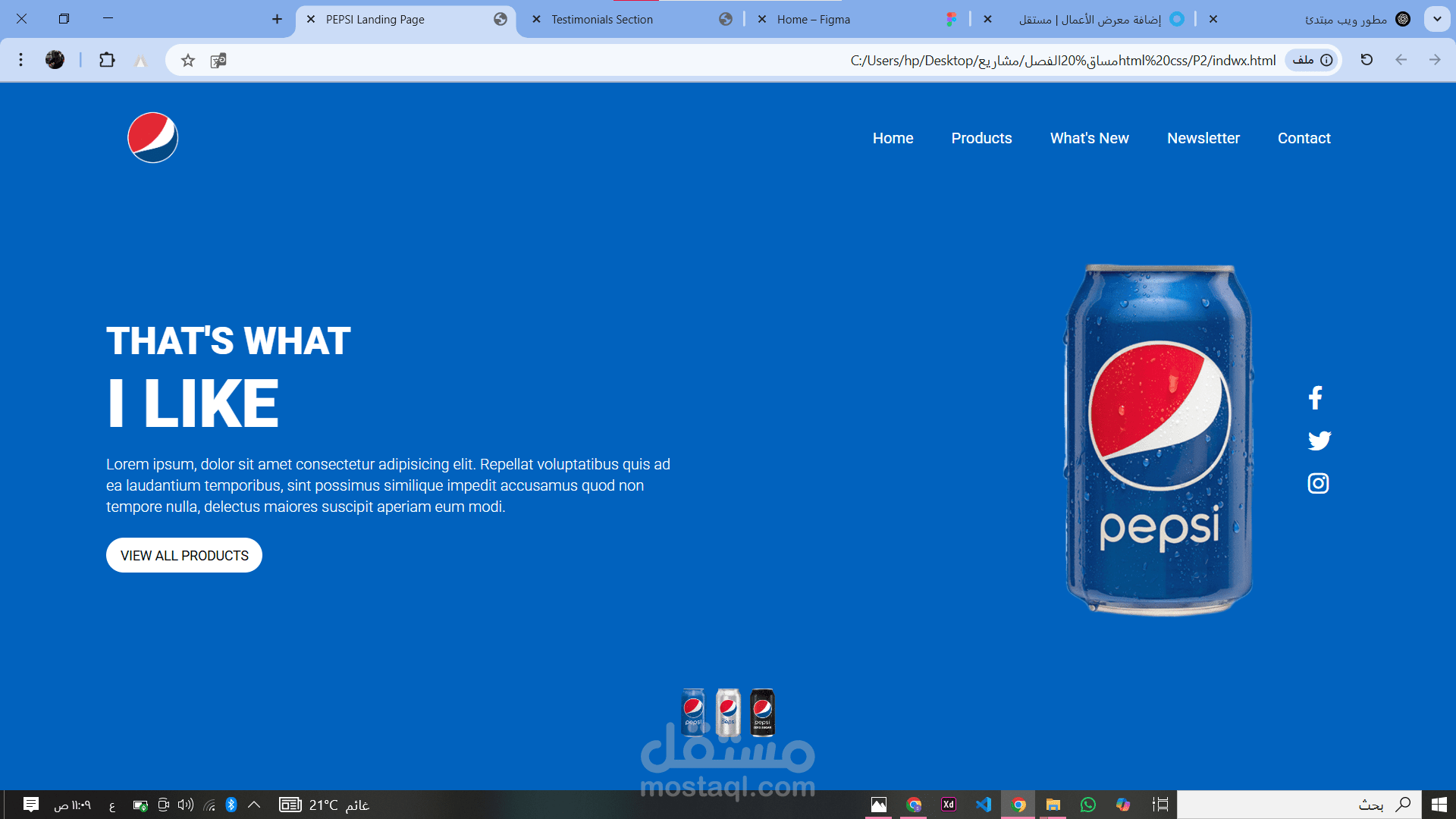1456x819 pixels.
Task: Reload the page with the refresh icon
Action: pos(1367,60)
